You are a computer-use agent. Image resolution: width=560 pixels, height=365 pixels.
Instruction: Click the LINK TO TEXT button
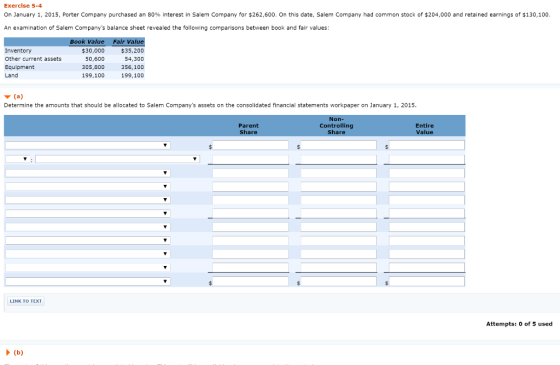click(x=26, y=301)
